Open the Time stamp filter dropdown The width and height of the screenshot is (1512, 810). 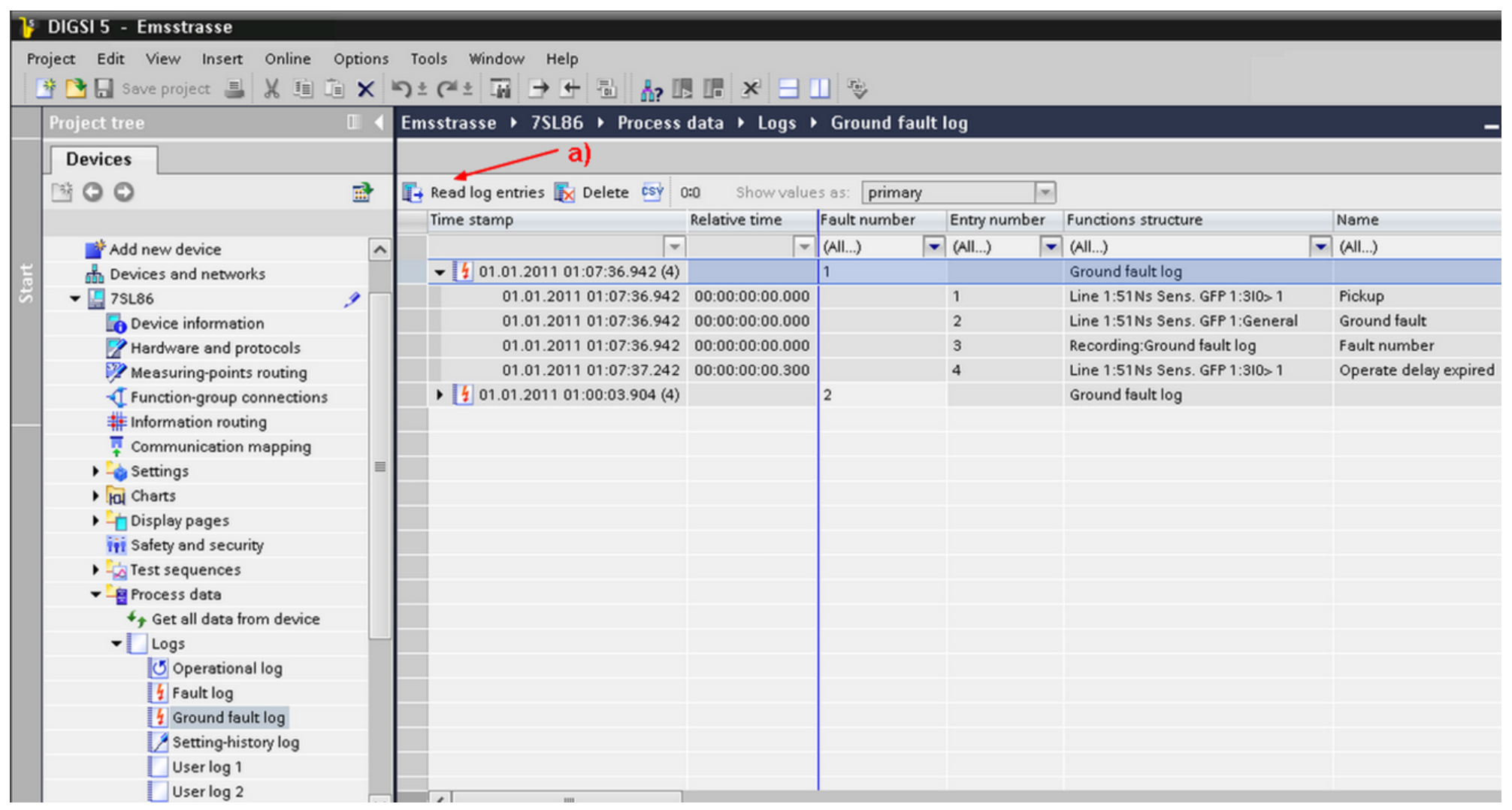674,246
